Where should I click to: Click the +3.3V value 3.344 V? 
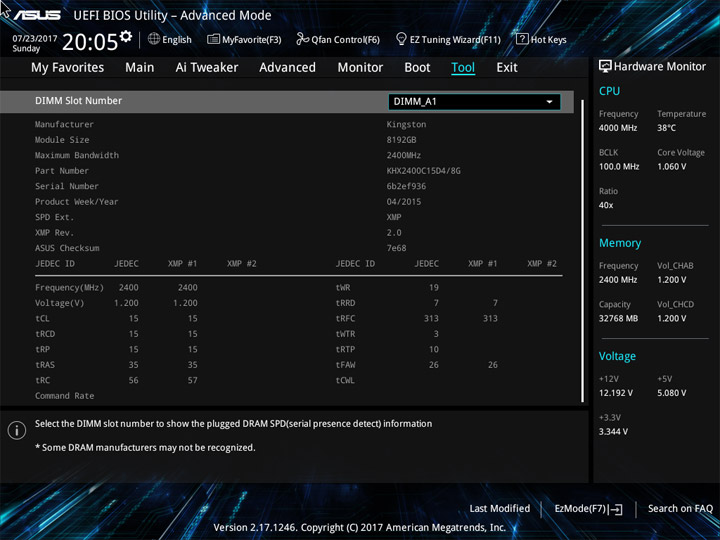tap(613, 432)
